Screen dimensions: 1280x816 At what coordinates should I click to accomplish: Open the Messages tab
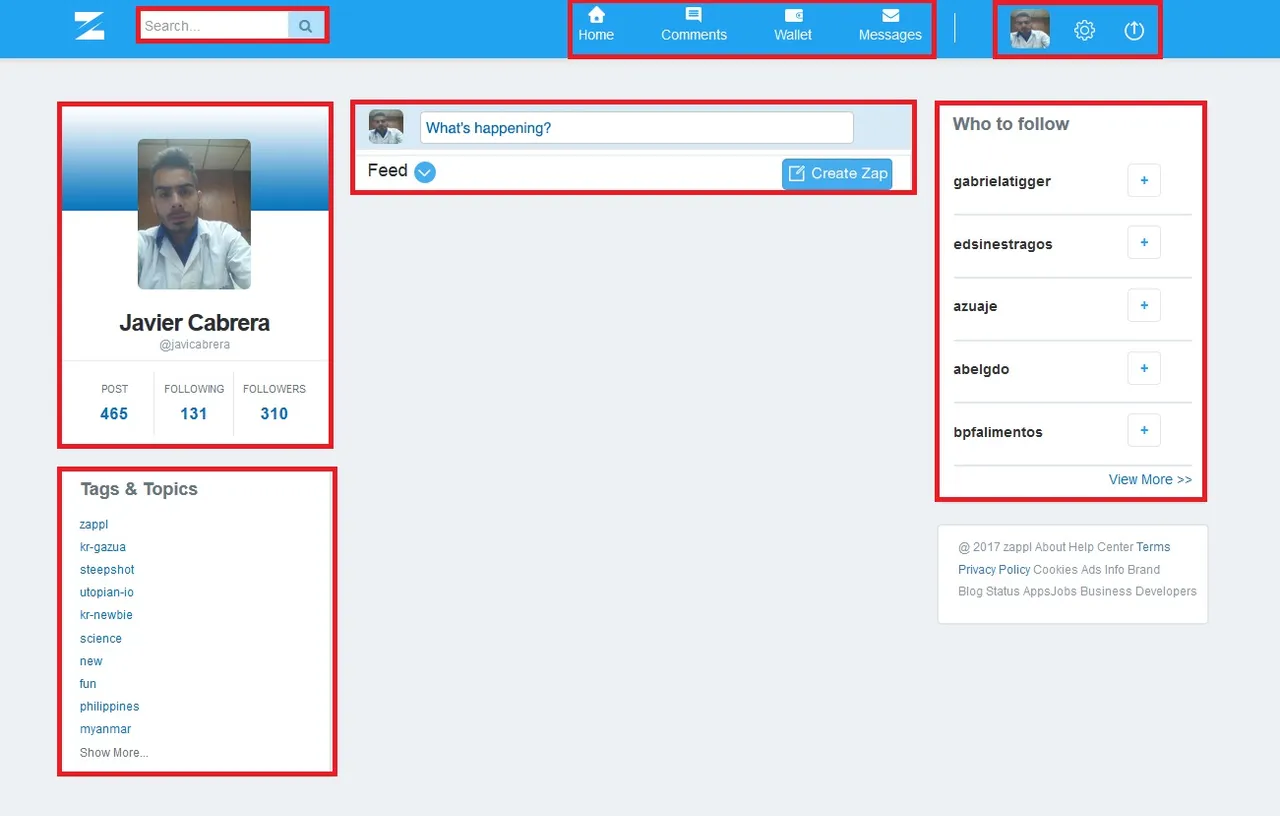[890, 25]
